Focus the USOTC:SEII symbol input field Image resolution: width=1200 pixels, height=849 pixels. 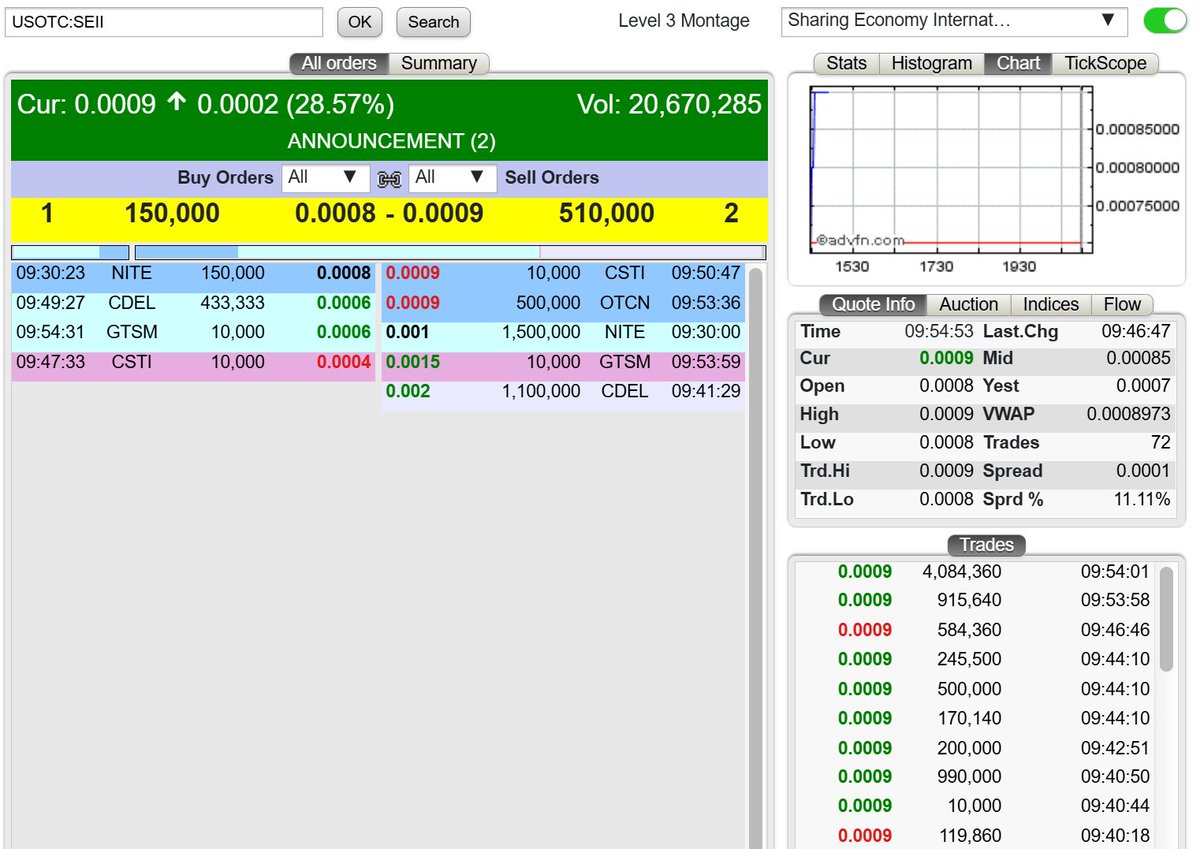coord(164,22)
